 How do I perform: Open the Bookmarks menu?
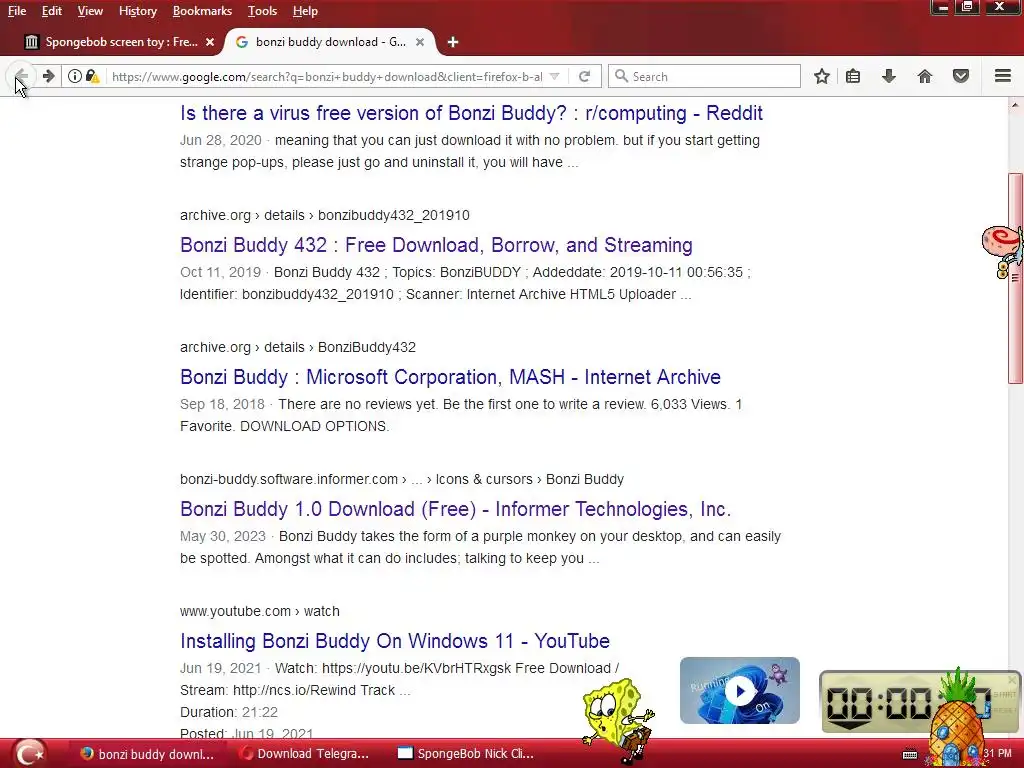click(202, 11)
